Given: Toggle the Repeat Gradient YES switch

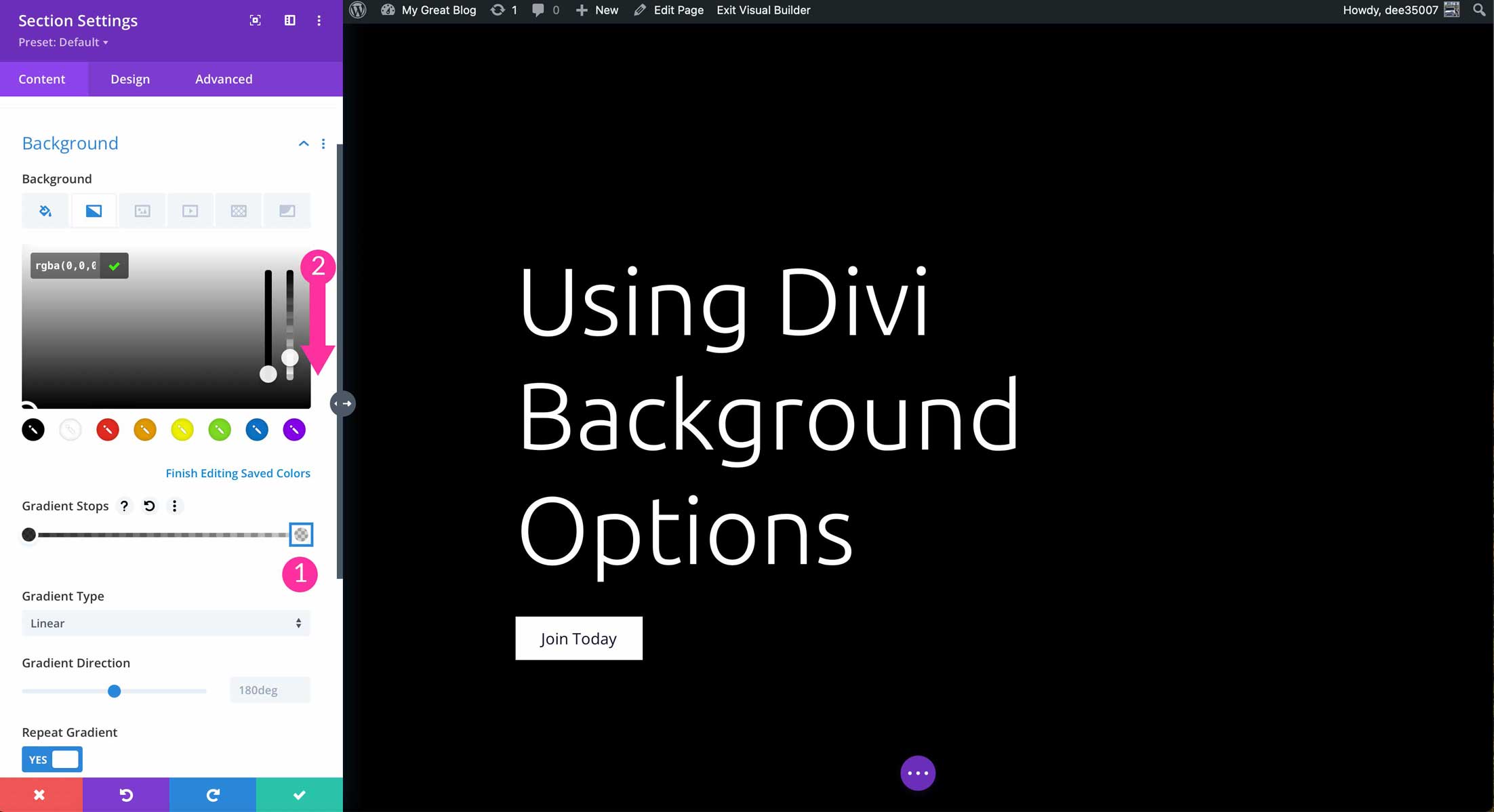Looking at the screenshot, I should (x=52, y=759).
